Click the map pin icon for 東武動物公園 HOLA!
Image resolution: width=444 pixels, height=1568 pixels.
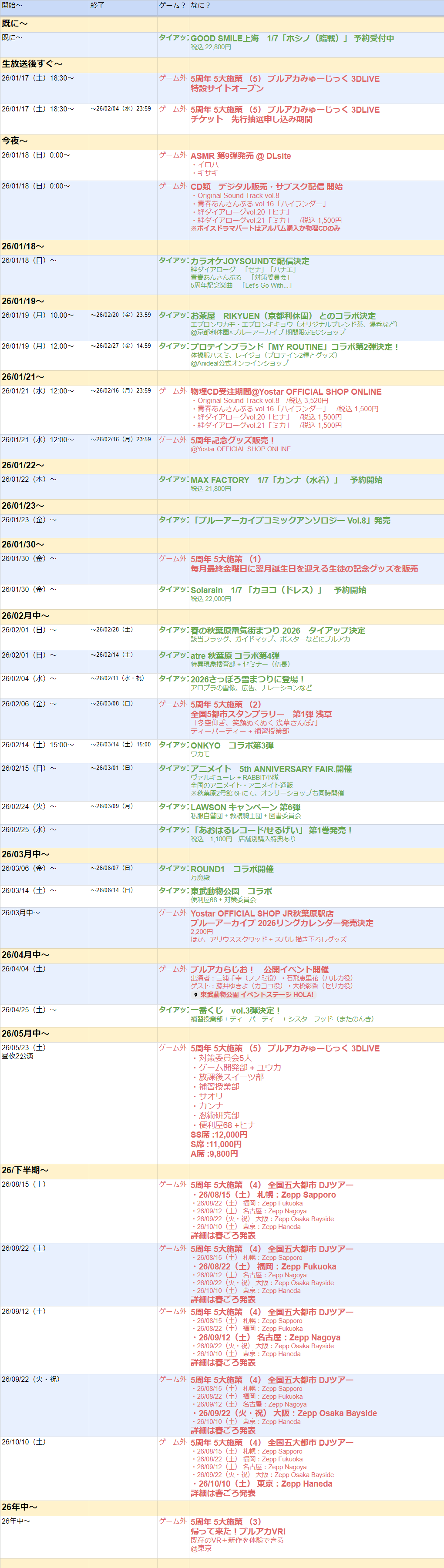(195, 994)
